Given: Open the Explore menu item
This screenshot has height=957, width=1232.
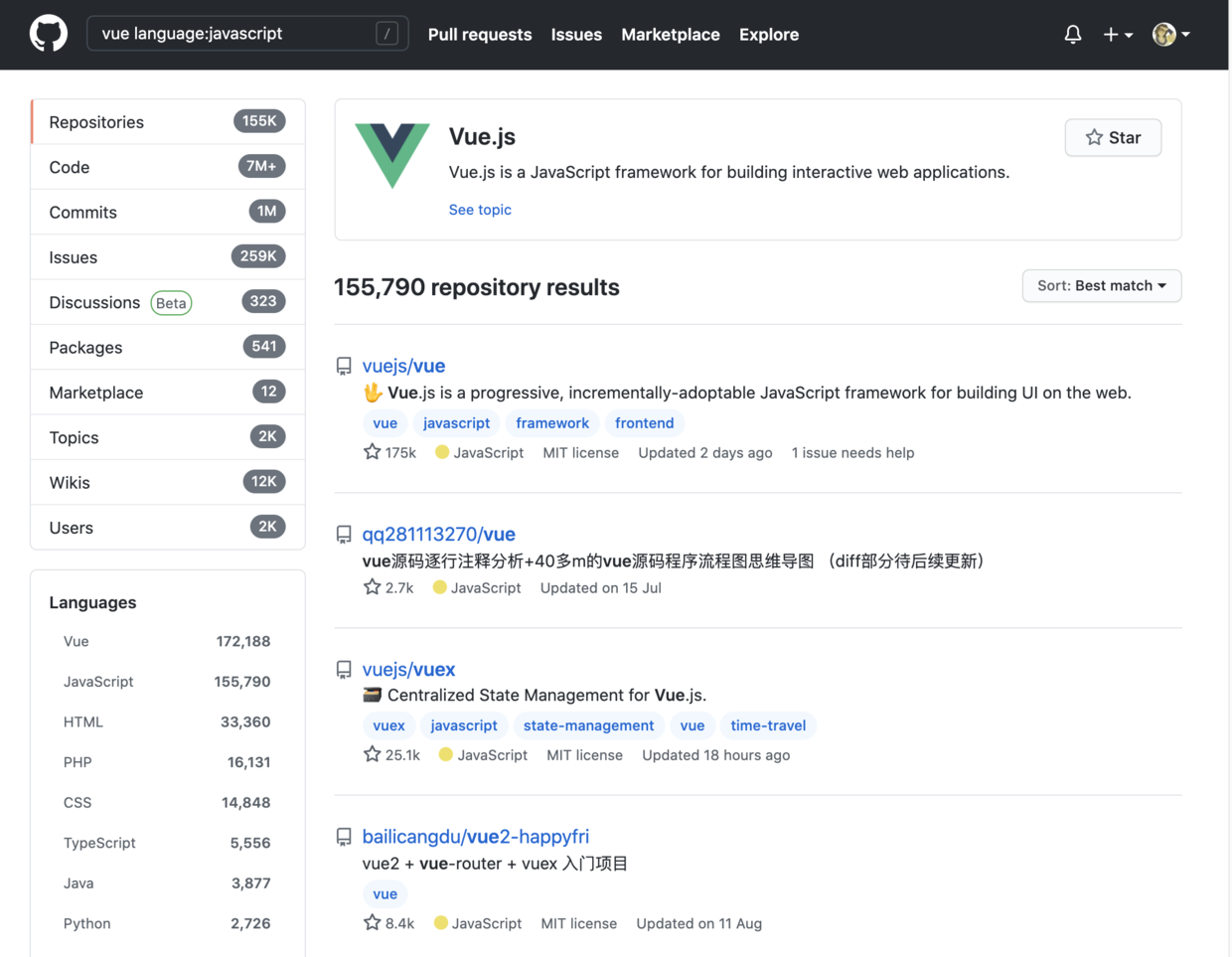Looking at the screenshot, I should coord(768,35).
